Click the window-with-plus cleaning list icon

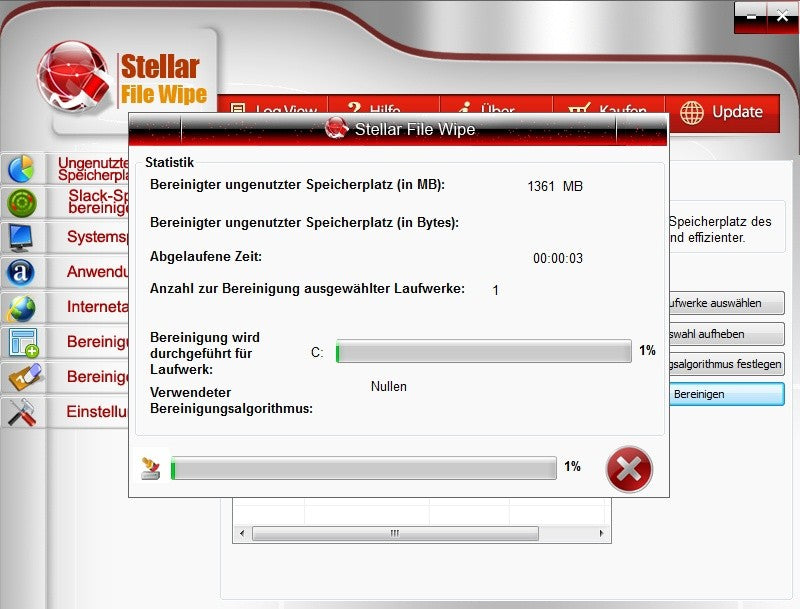tap(23, 342)
